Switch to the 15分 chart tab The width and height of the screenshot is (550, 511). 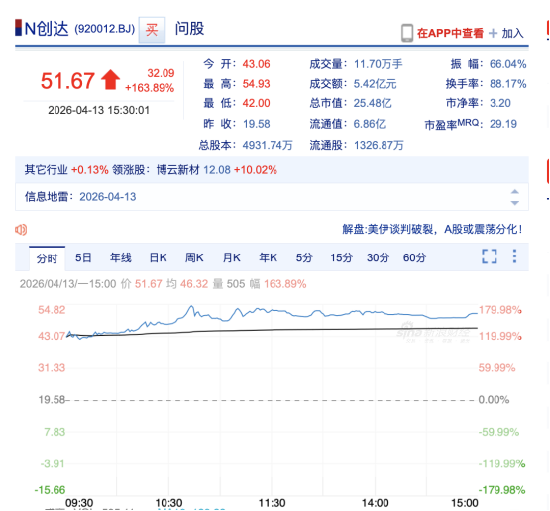[341, 258]
